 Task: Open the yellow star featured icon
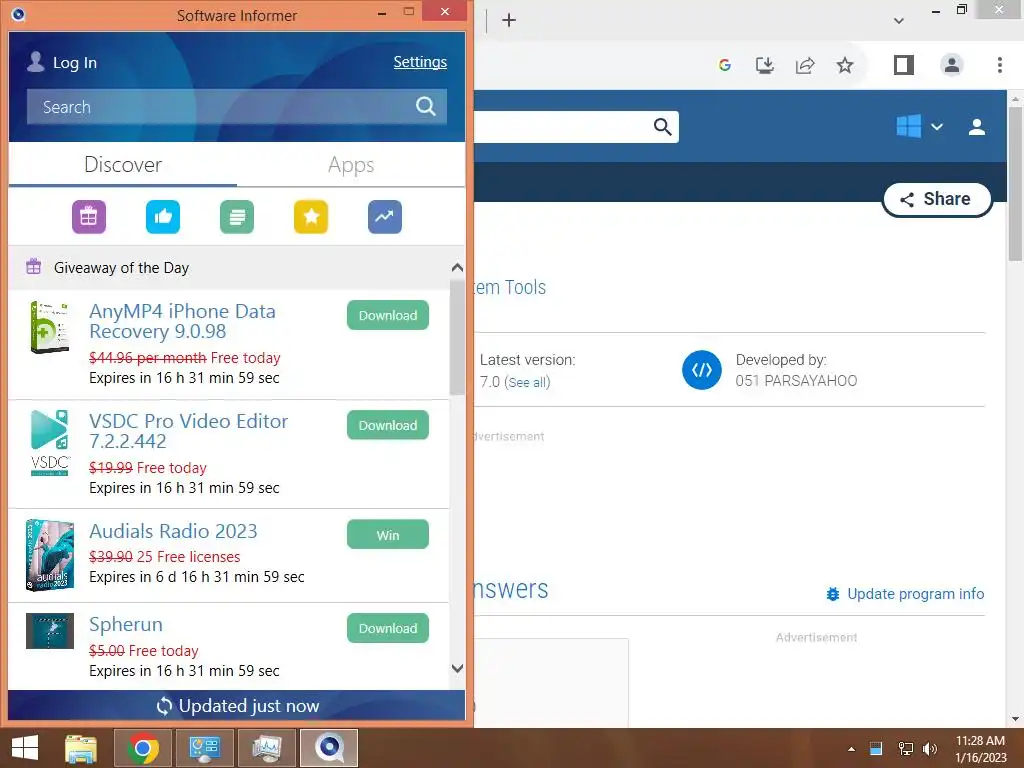311,217
